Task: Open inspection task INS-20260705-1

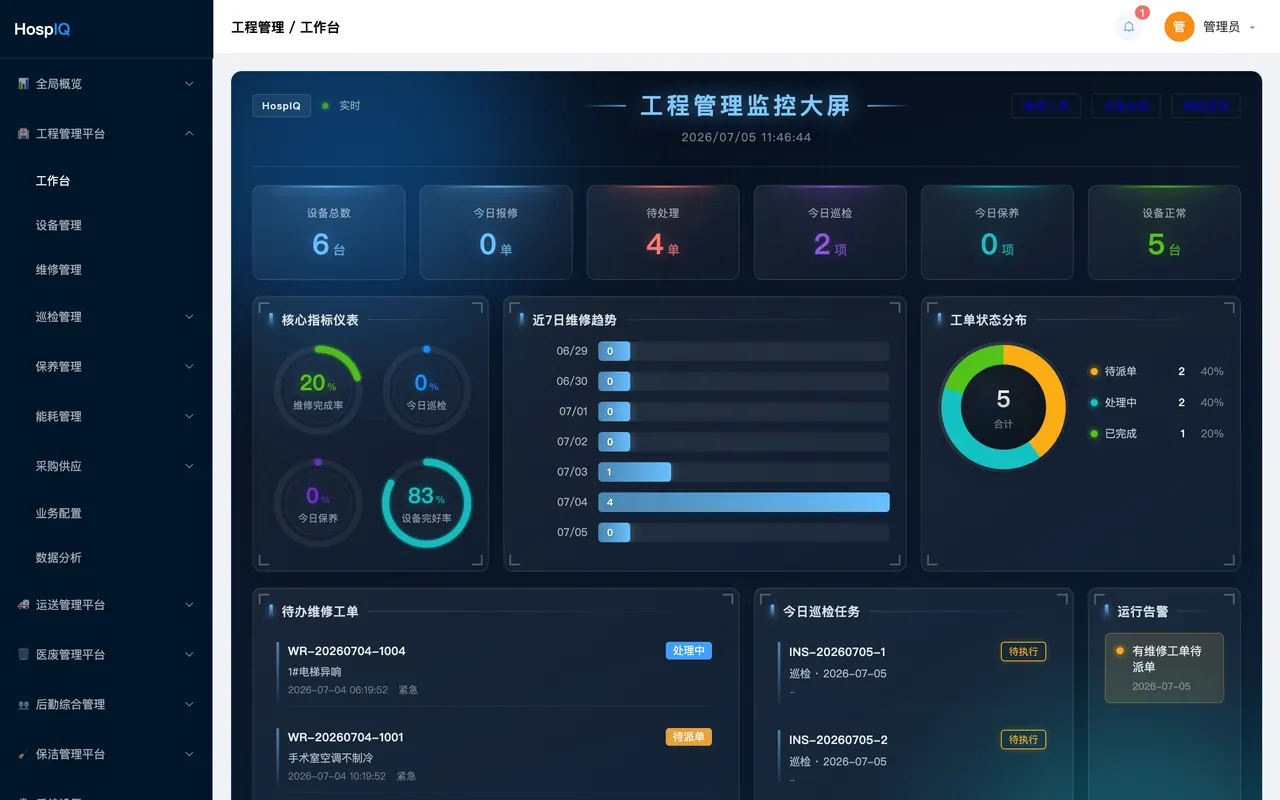Action: click(x=913, y=671)
